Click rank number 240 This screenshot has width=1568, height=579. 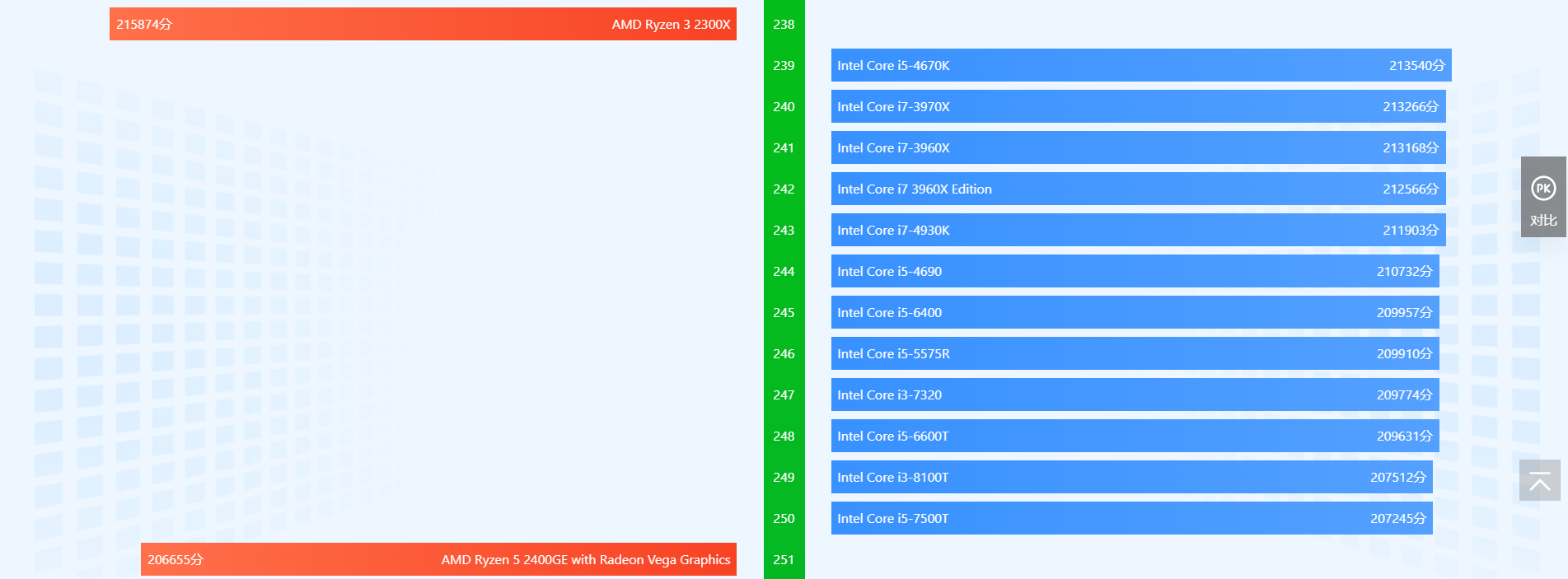(x=784, y=106)
